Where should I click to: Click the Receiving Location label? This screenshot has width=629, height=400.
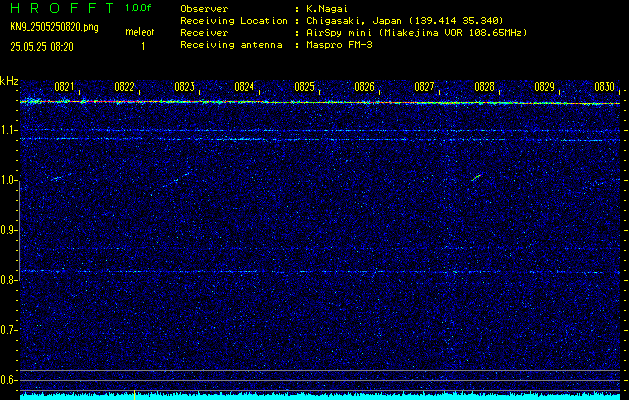coord(234,21)
